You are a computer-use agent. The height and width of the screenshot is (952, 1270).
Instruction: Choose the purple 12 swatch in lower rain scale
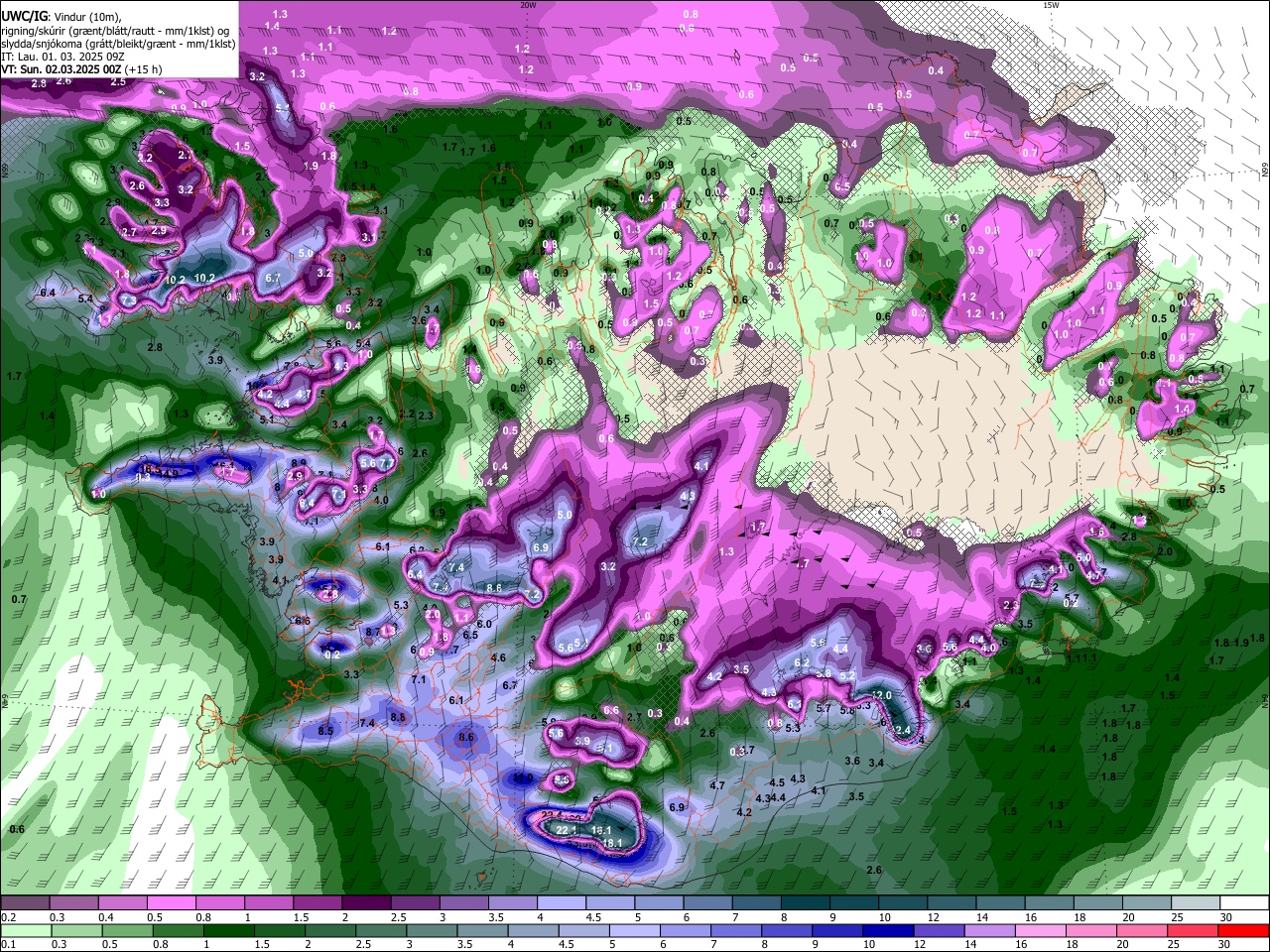pyautogui.click(x=940, y=930)
